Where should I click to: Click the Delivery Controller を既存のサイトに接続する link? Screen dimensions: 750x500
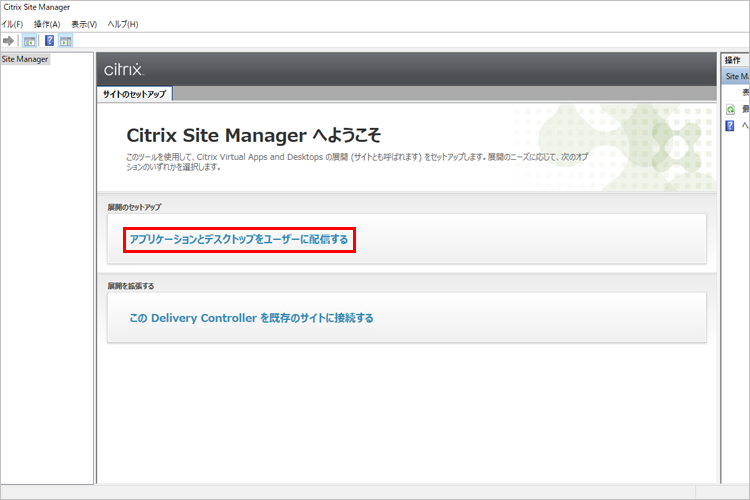pyautogui.click(x=251, y=318)
